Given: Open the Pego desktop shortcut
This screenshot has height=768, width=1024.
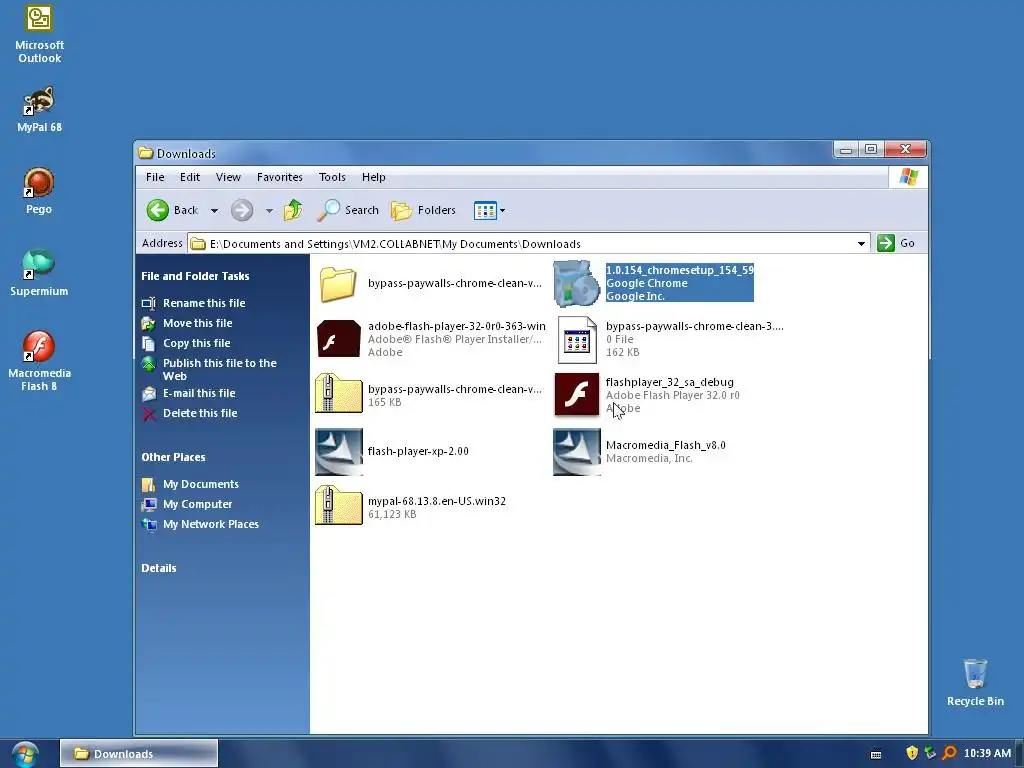Looking at the screenshot, I should pos(39,191).
